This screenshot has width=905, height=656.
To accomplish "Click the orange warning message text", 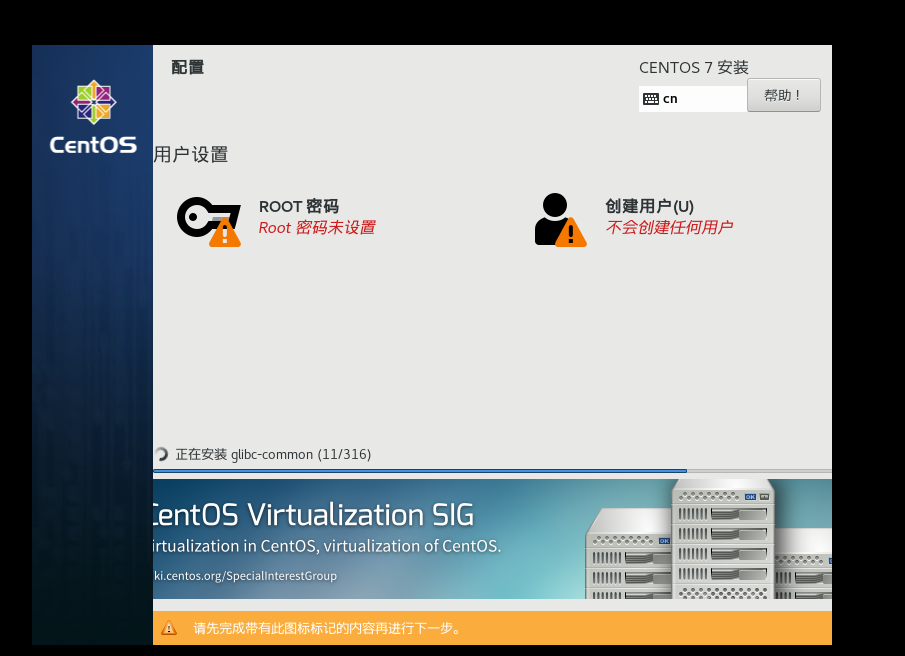I will pos(328,628).
